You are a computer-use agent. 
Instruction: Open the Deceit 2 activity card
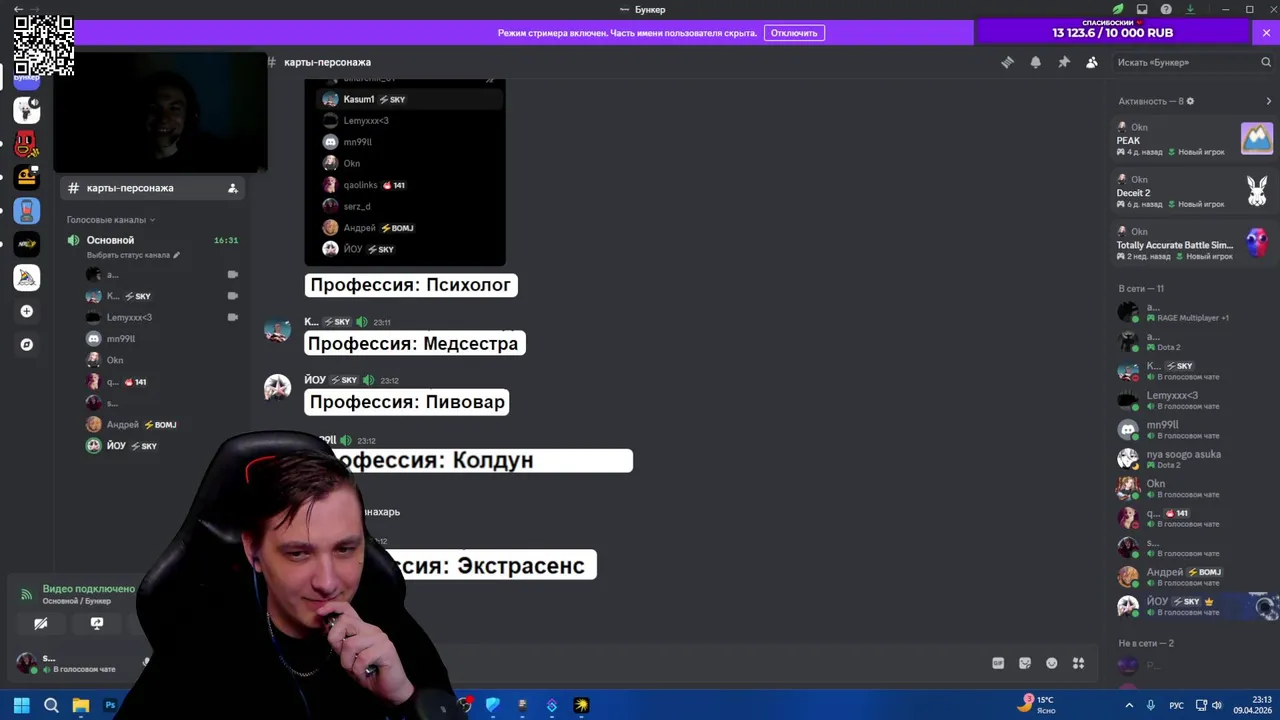1195,191
